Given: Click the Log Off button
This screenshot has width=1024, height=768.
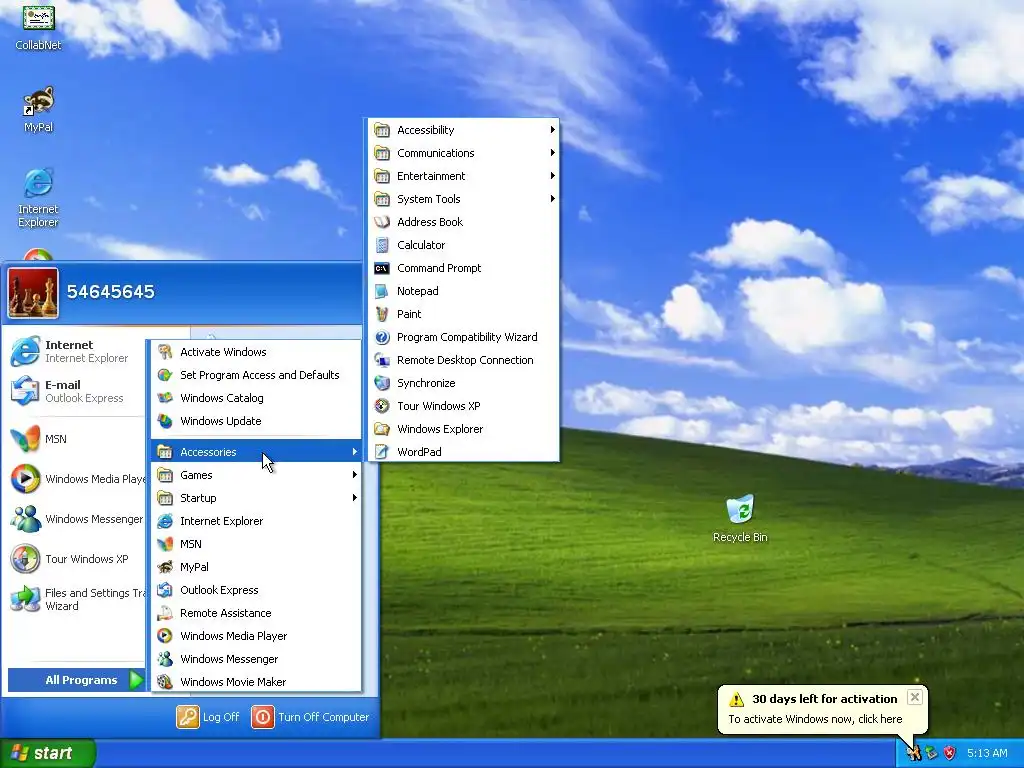Looking at the screenshot, I should point(208,717).
